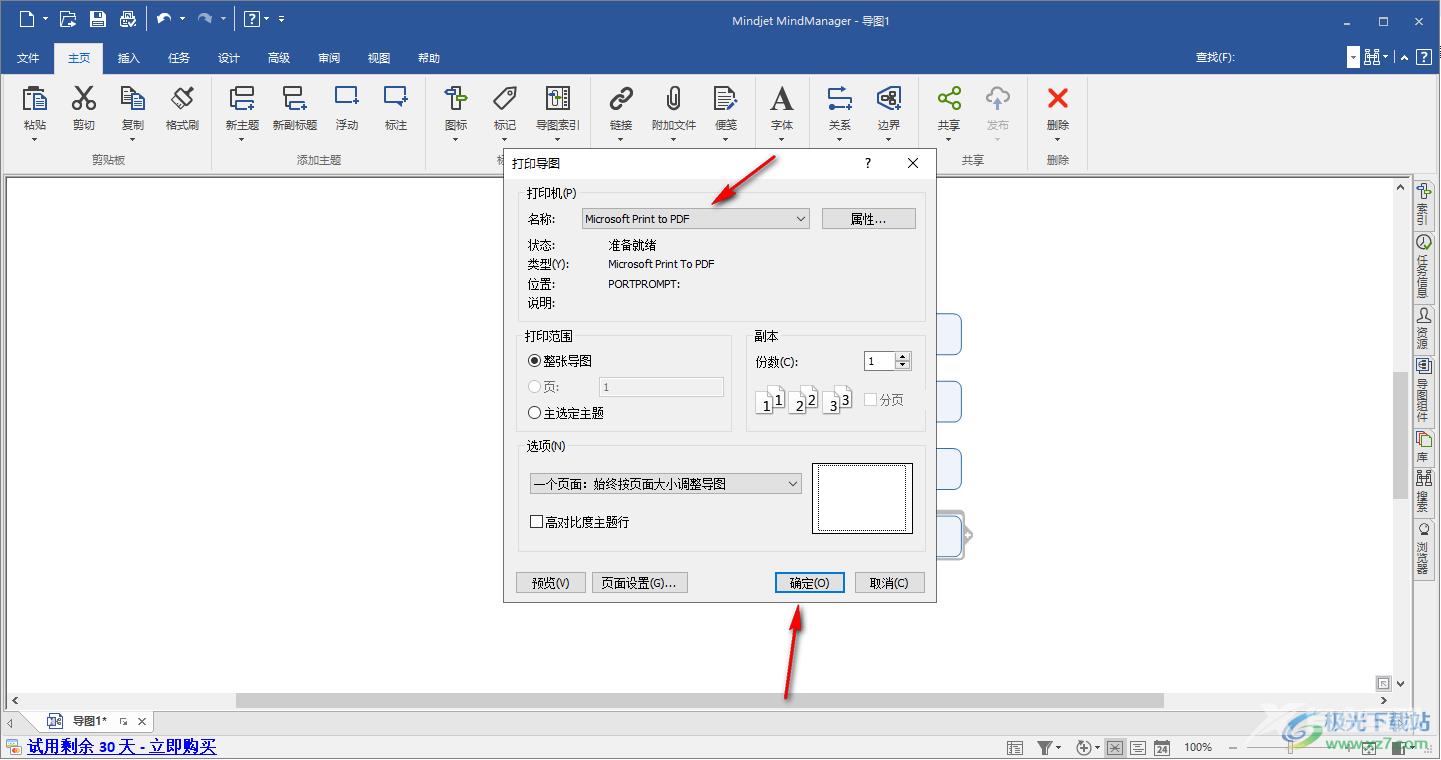Click the Share (共享) icon

coord(949,98)
